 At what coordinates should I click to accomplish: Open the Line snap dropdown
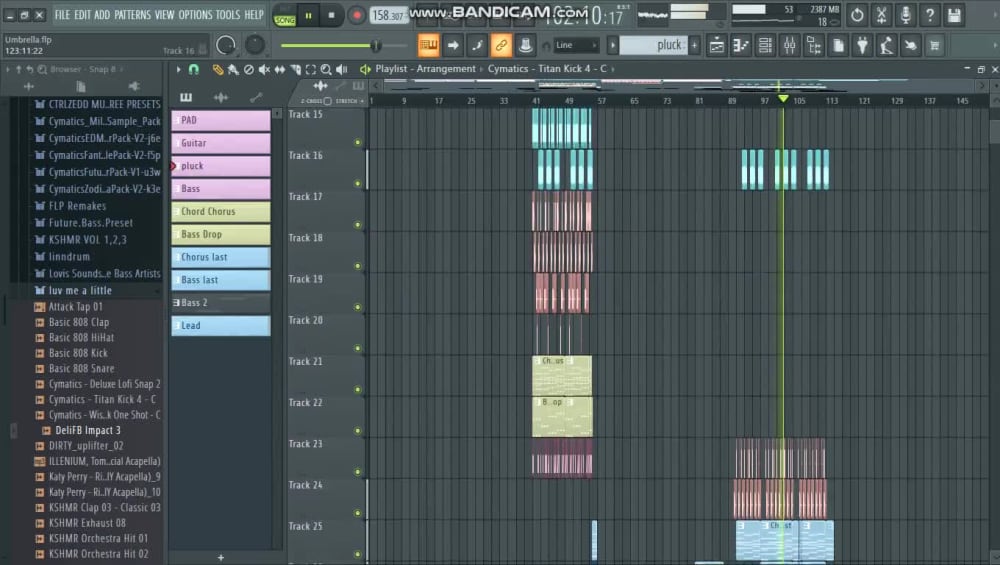point(576,45)
